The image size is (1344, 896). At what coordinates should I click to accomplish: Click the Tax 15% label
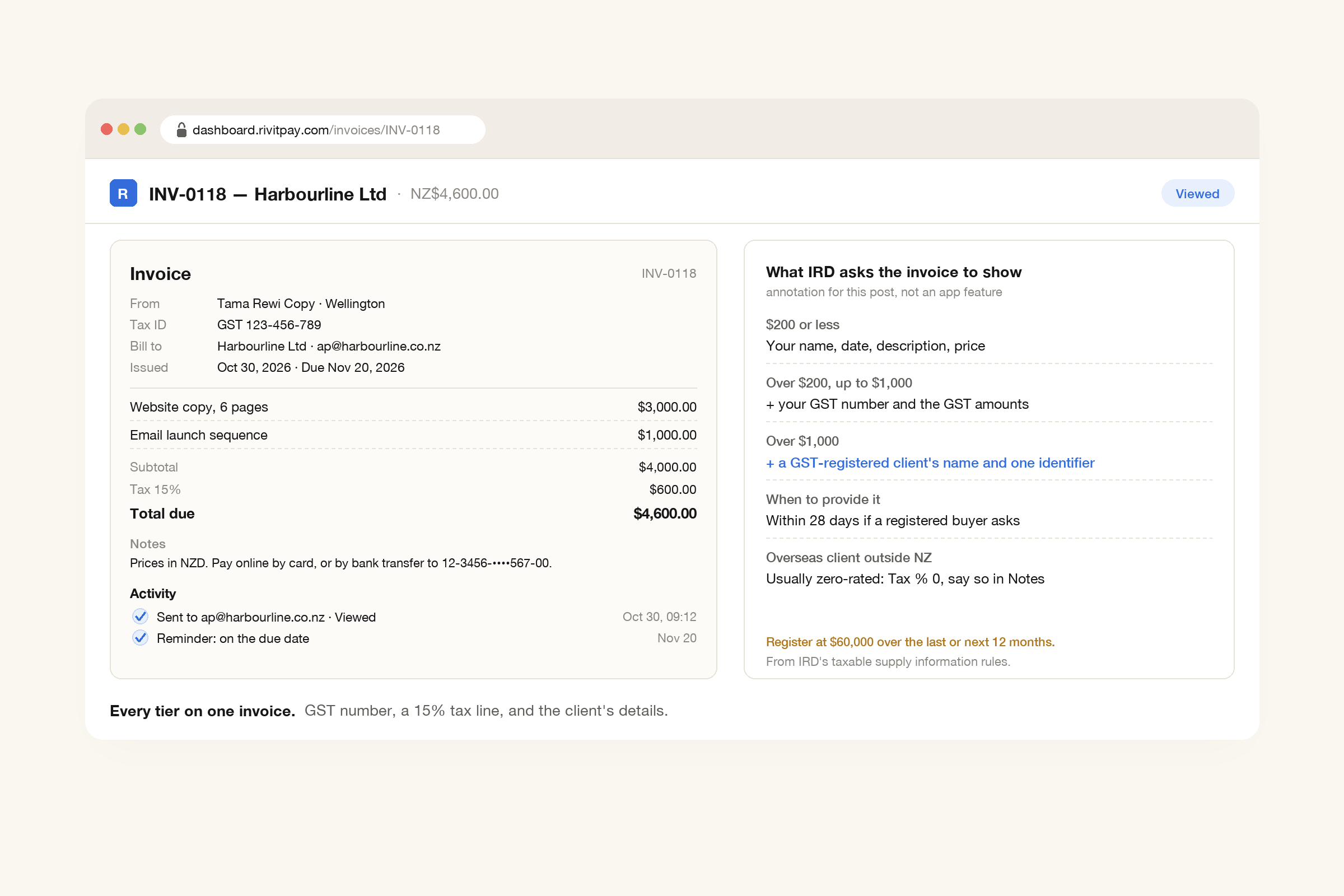click(155, 489)
